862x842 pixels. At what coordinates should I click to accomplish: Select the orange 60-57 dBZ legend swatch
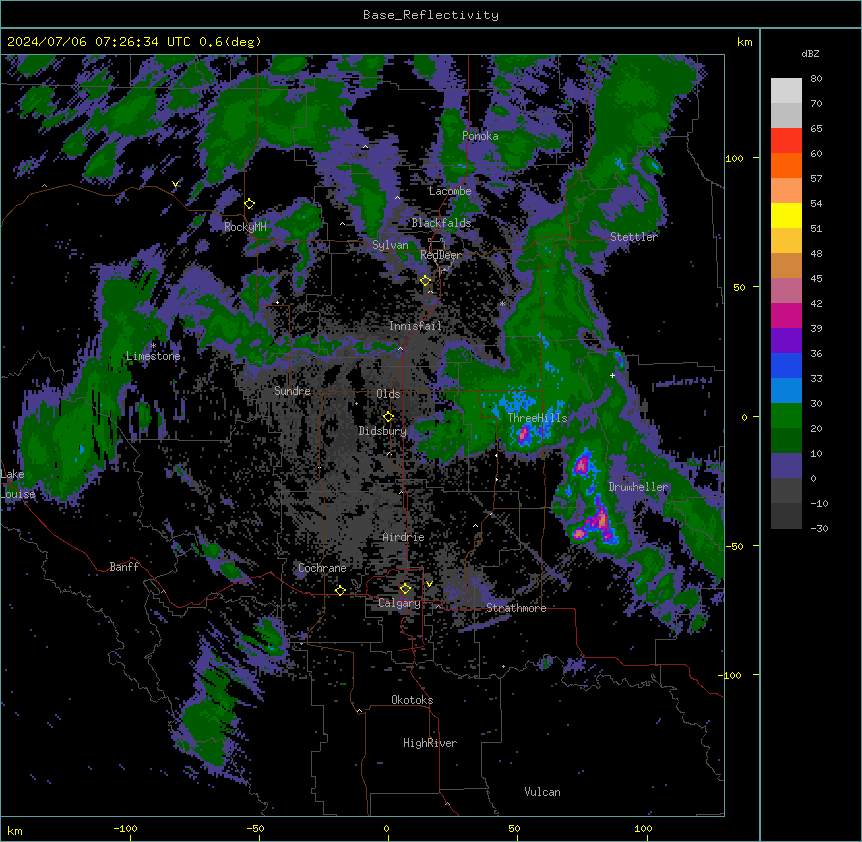click(x=786, y=165)
